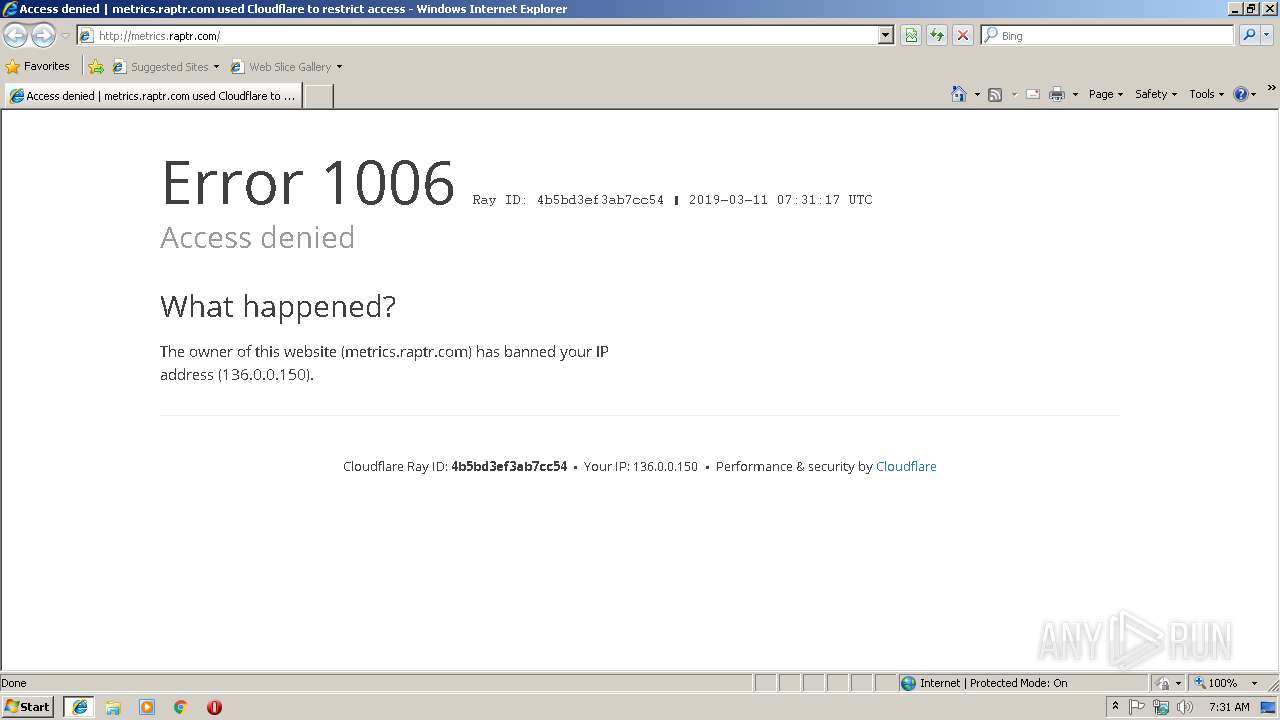Add to Favorites Bar star icon

tap(96, 67)
